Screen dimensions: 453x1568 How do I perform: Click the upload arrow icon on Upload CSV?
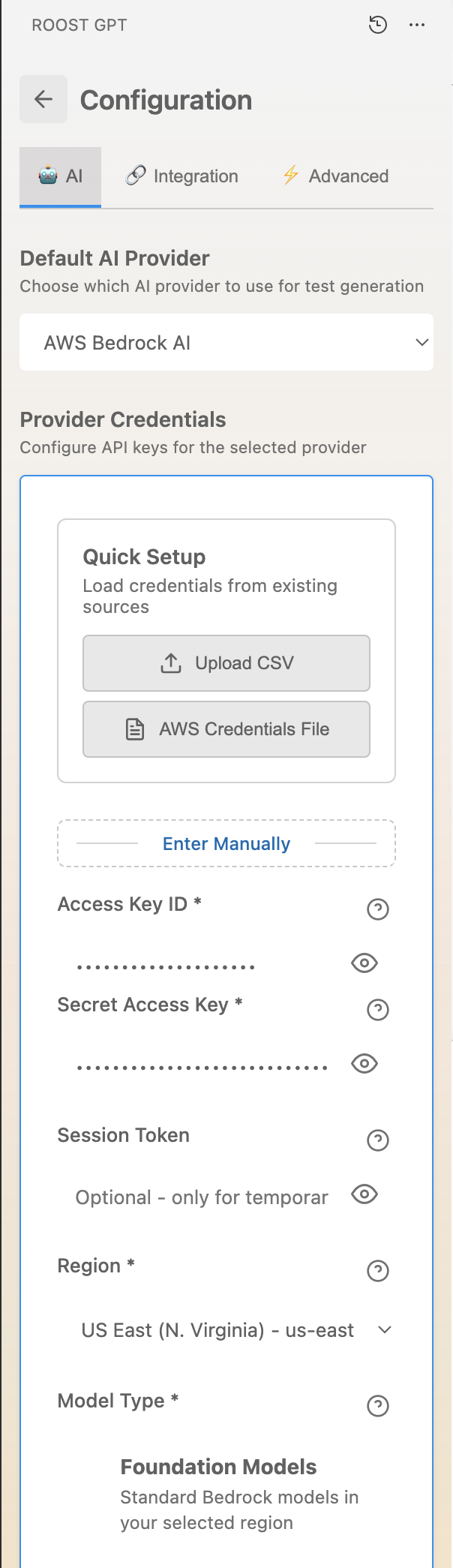click(171, 662)
